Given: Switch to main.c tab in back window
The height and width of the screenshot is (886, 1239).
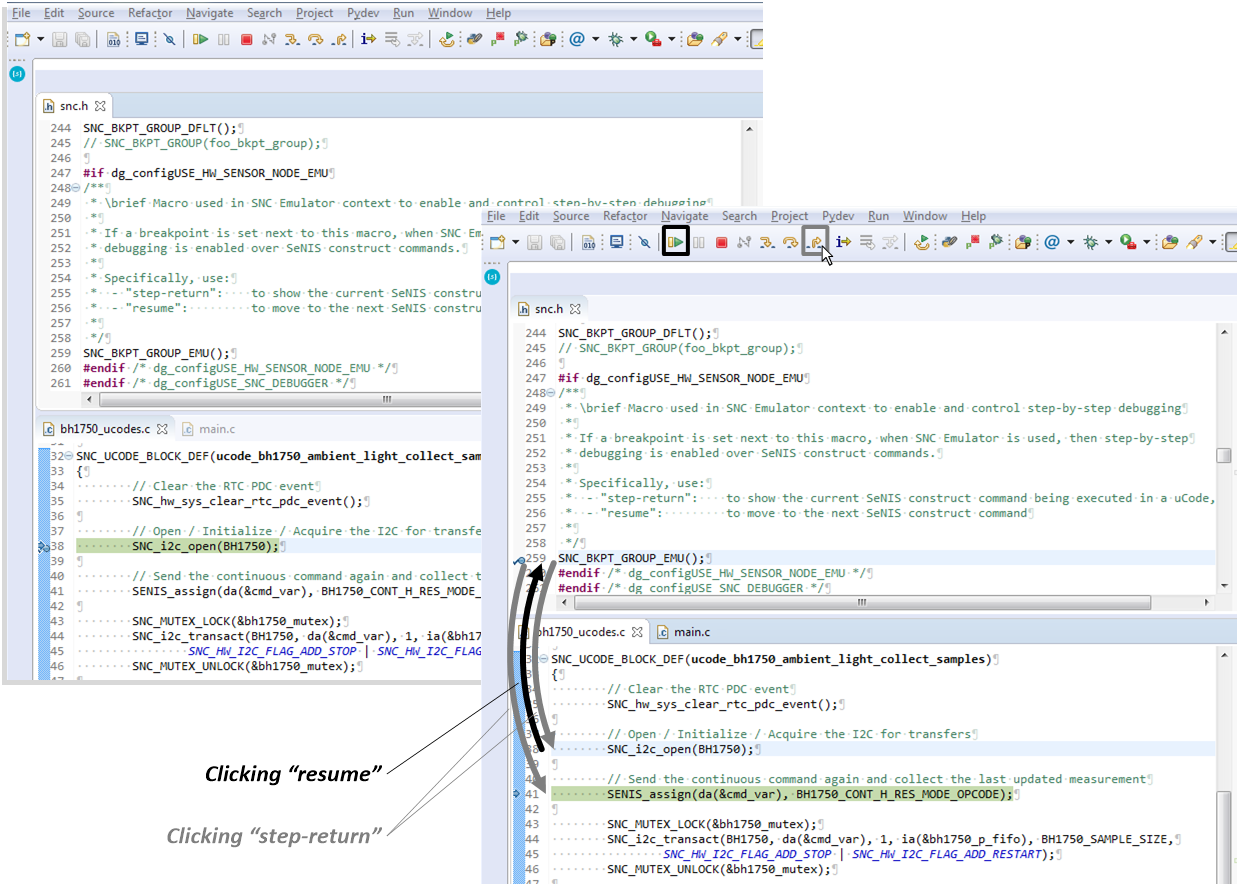Looking at the screenshot, I should (209, 429).
